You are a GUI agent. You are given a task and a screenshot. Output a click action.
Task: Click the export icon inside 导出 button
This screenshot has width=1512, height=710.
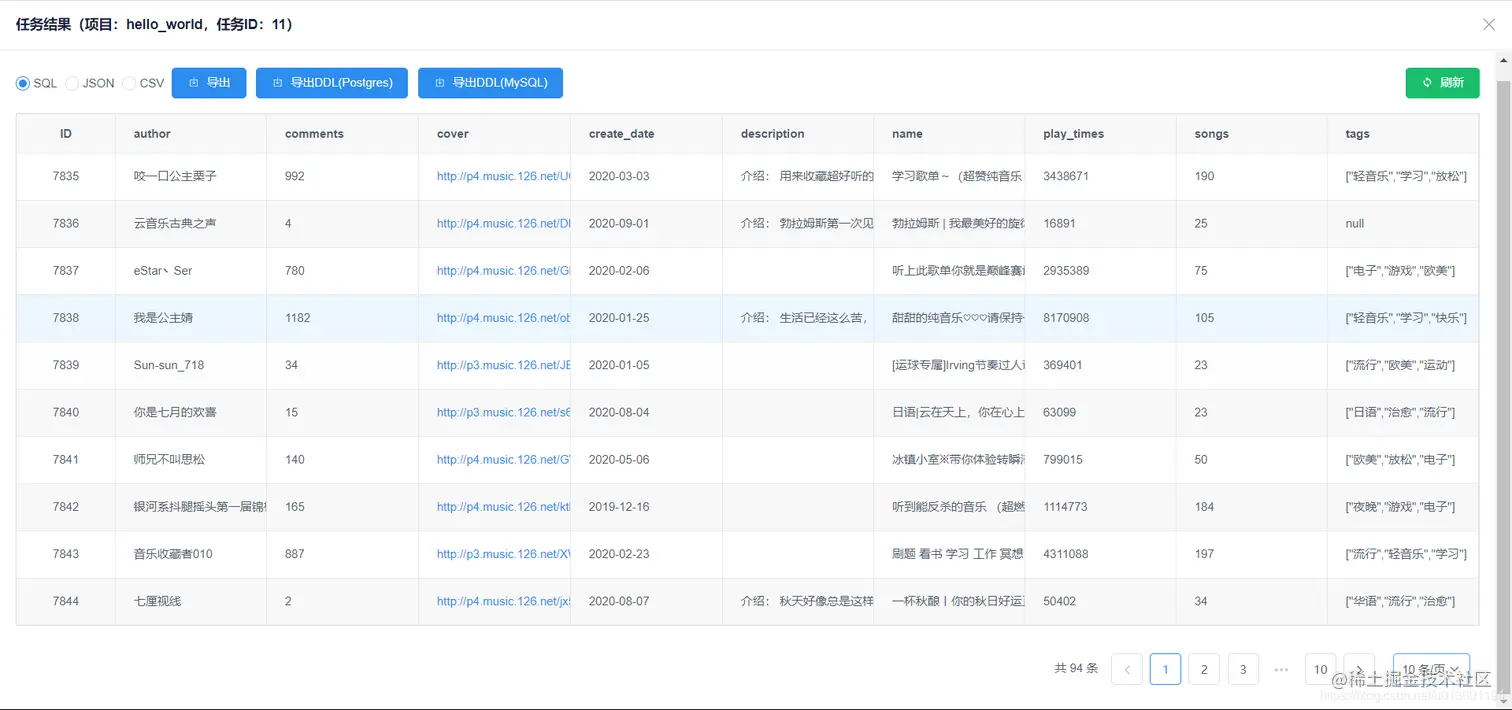click(194, 83)
